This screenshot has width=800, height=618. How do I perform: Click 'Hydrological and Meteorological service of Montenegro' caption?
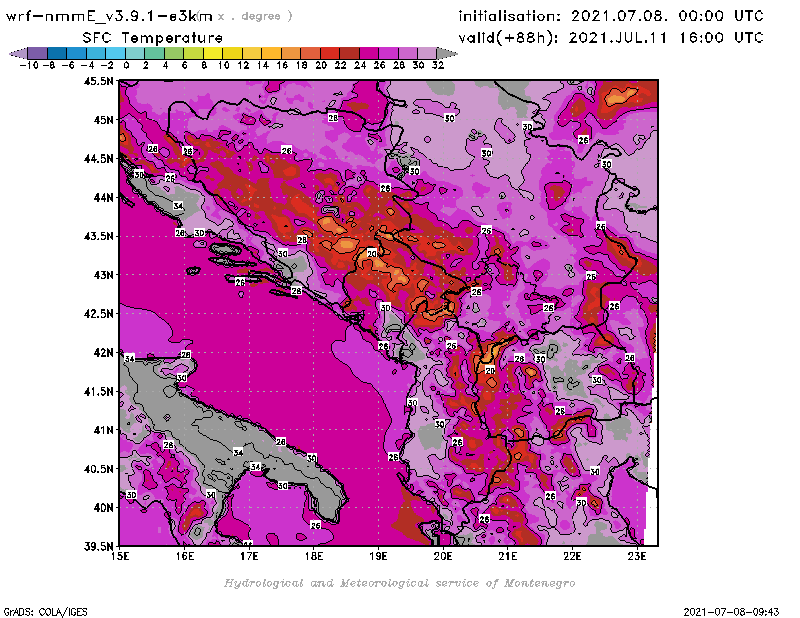coord(399,583)
